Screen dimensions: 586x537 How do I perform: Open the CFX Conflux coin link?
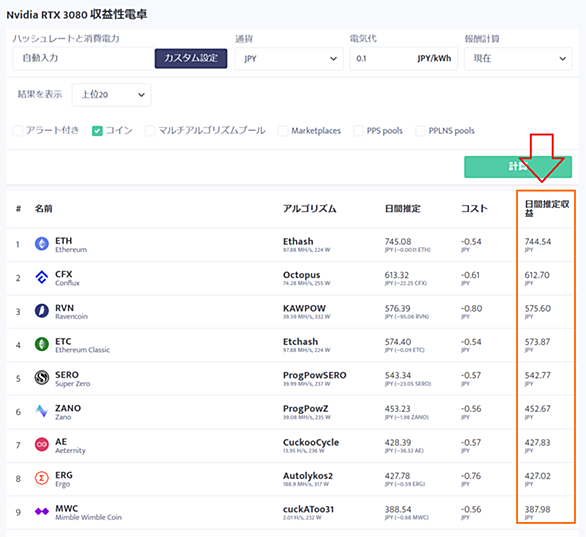[x=67, y=278]
